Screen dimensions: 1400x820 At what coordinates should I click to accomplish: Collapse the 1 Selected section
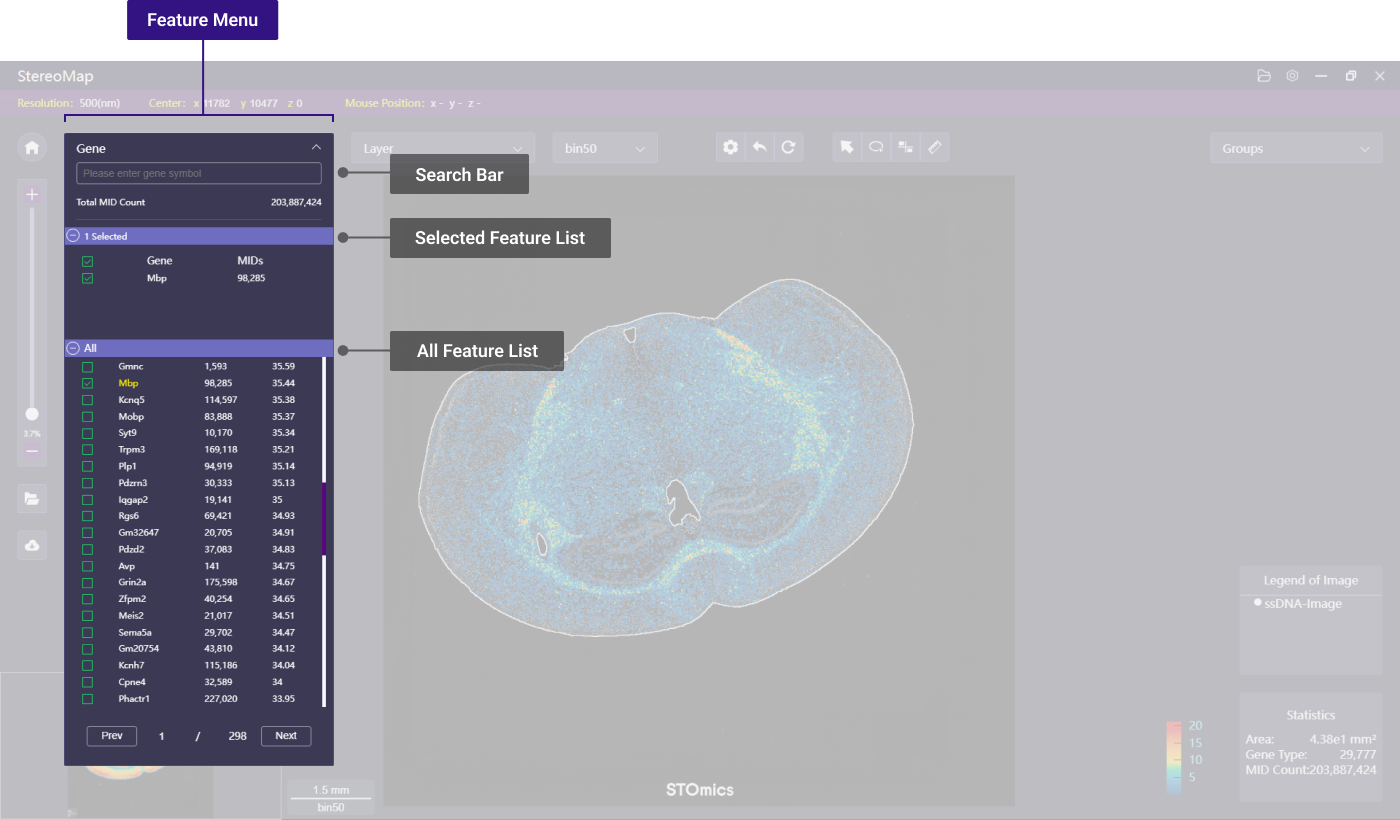click(x=73, y=236)
